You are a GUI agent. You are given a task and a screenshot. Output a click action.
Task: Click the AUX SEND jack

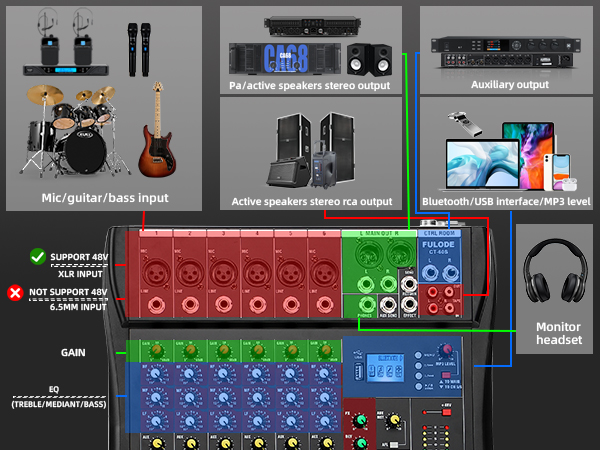388,305
